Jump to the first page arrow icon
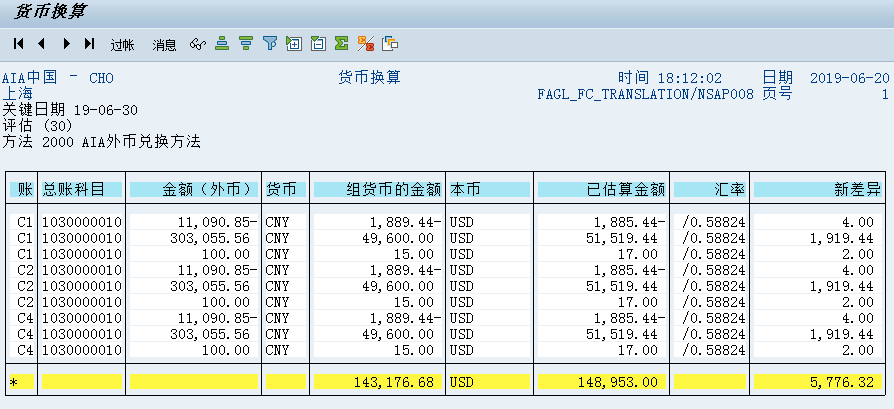 19,43
